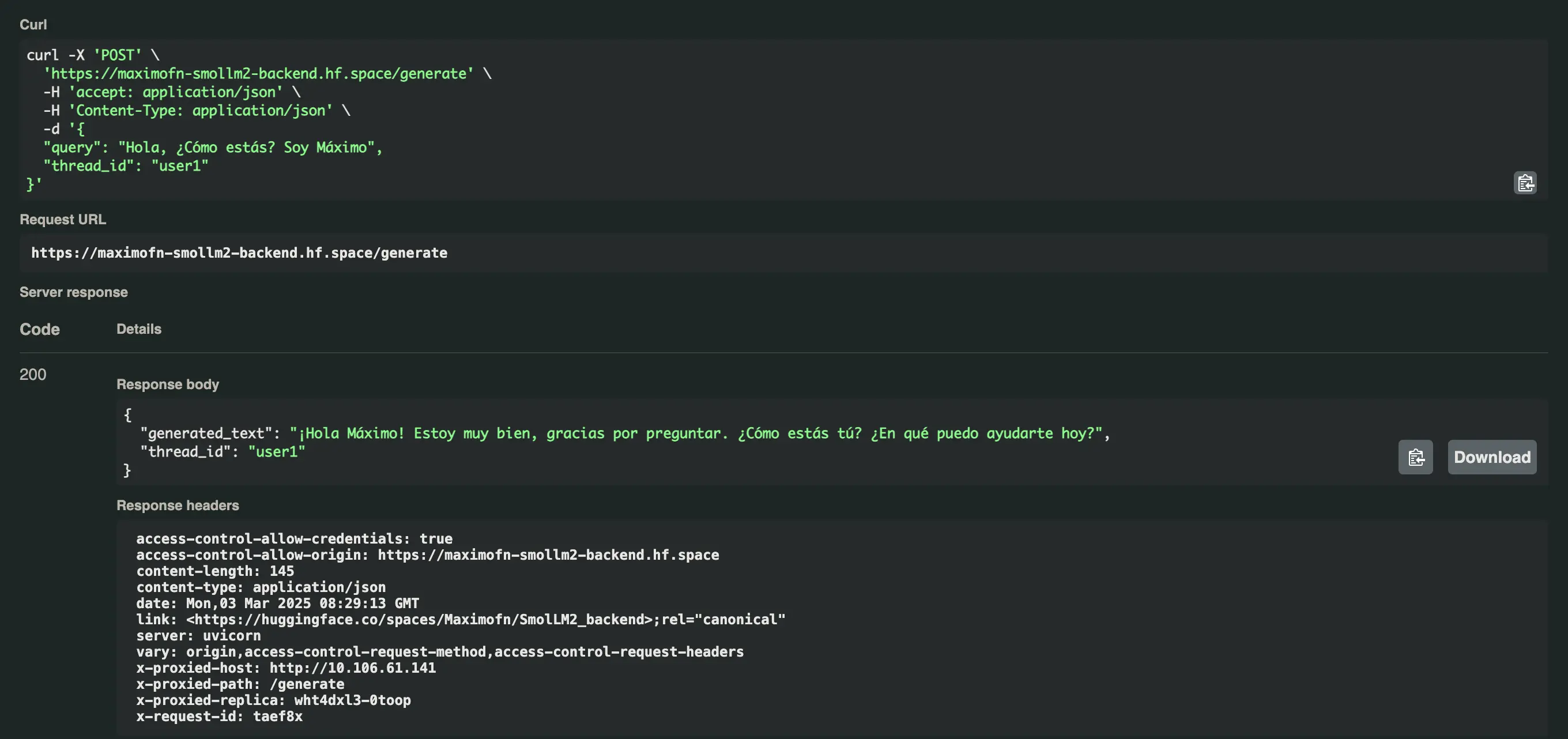Click the Server response heading
1568x739 pixels.
pos(74,292)
